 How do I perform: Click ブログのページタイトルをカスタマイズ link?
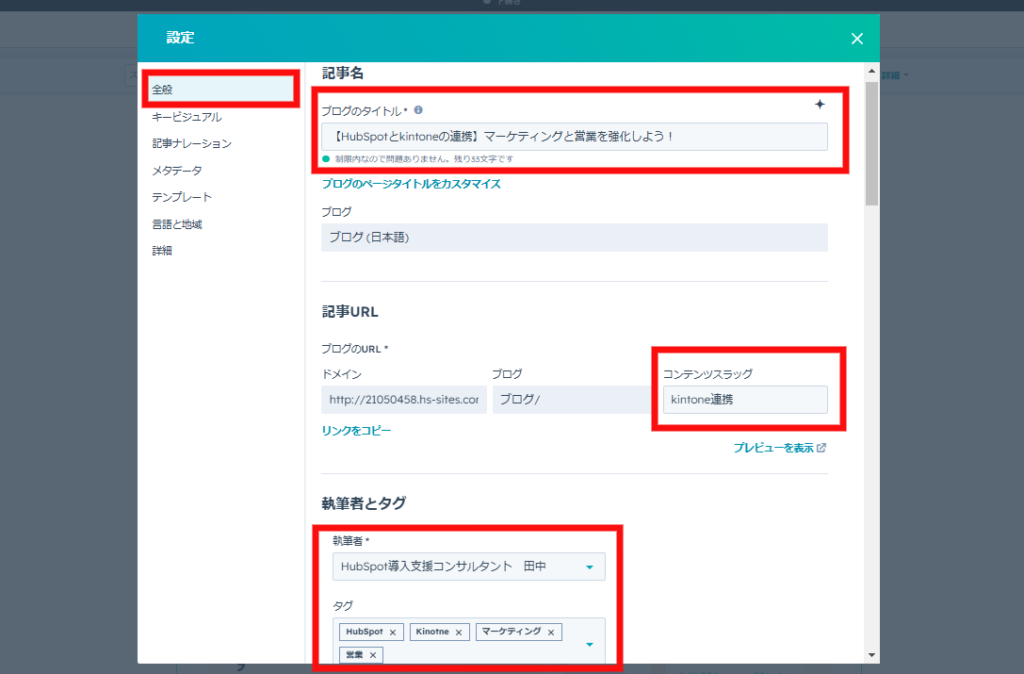coord(411,184)
